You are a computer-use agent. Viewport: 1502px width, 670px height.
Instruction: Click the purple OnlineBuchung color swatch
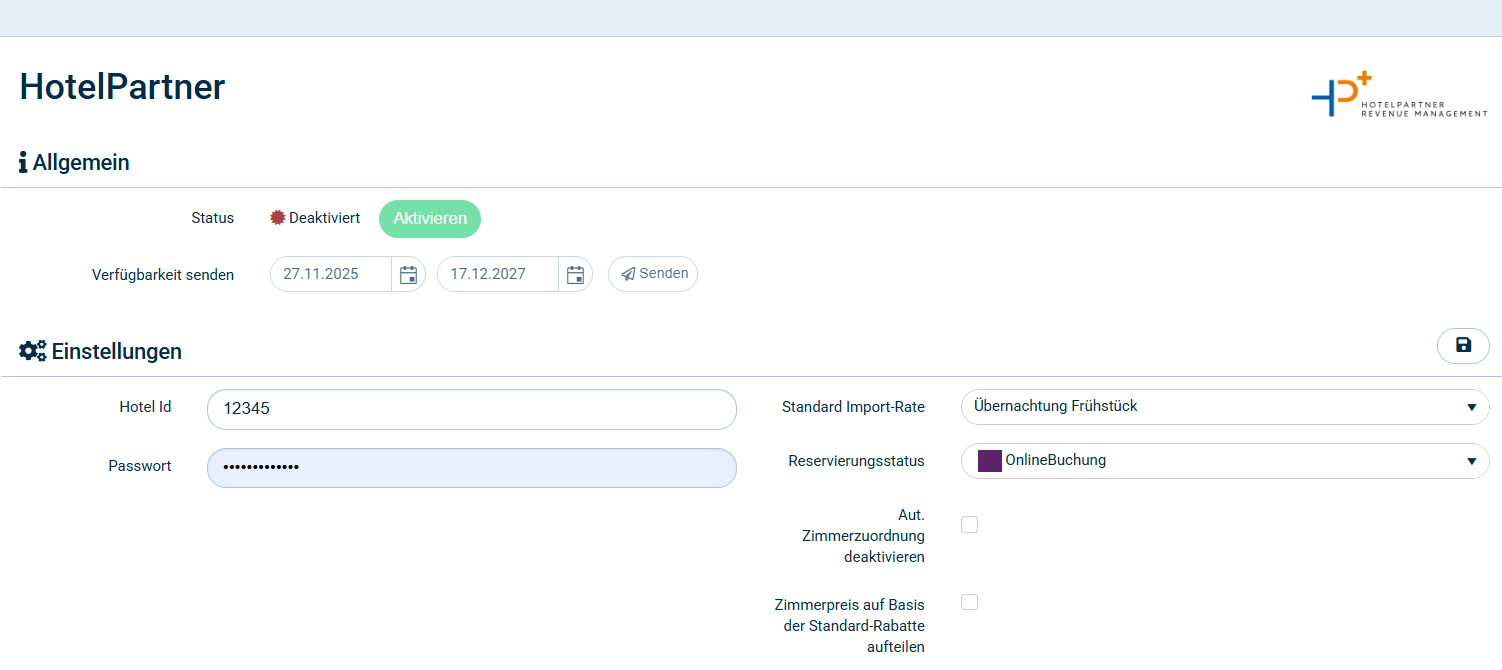tap(990, 461)
